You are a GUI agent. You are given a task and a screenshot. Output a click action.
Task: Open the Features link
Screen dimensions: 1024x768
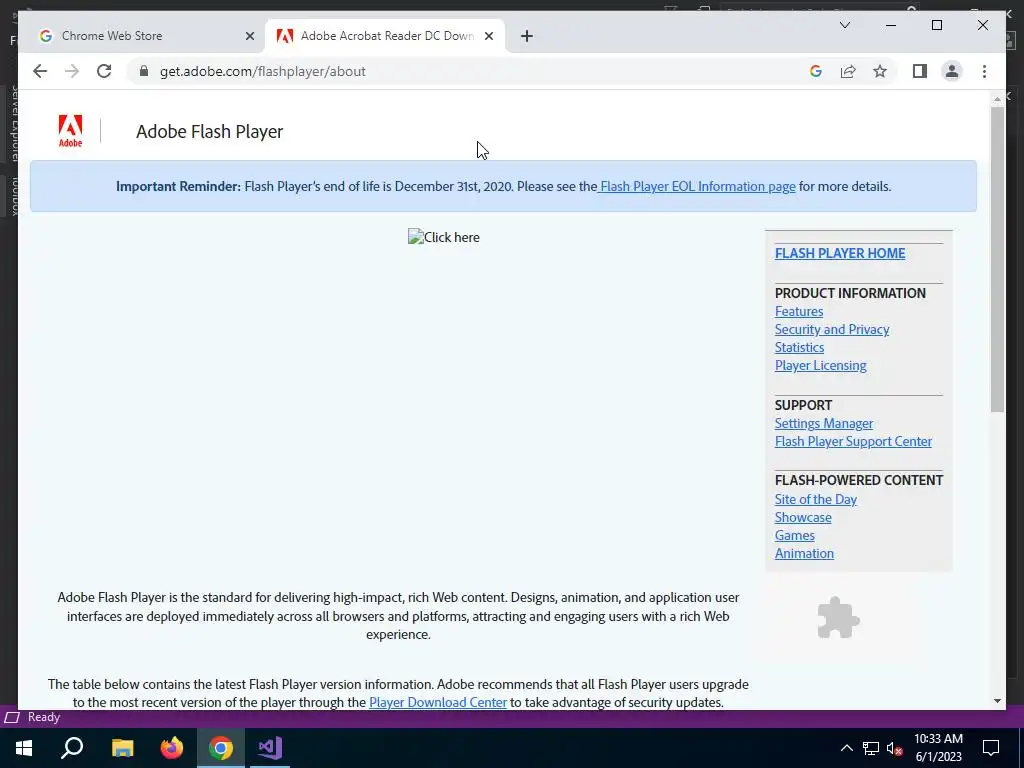[799, 312]
